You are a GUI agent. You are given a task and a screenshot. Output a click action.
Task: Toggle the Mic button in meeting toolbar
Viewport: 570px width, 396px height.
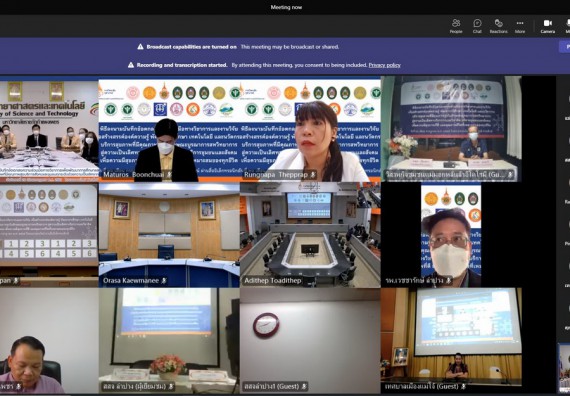coord(567,26)
